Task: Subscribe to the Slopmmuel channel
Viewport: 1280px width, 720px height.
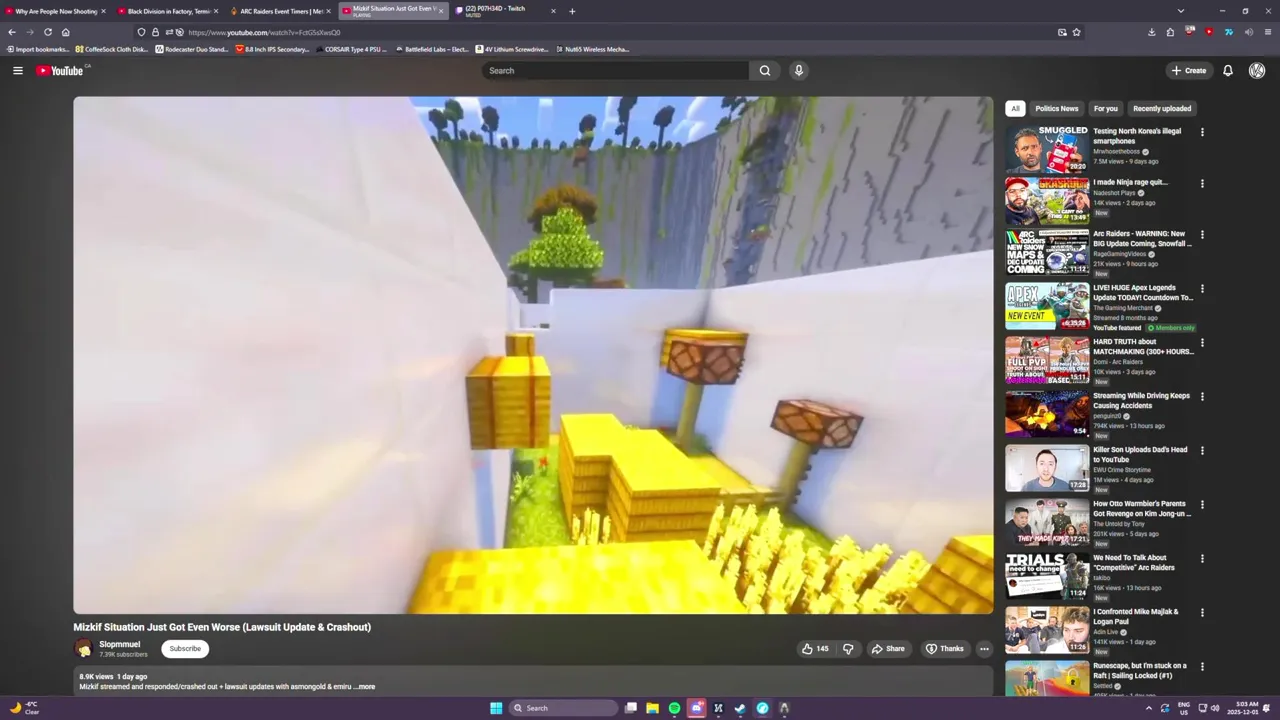Action: coord(184,648)
